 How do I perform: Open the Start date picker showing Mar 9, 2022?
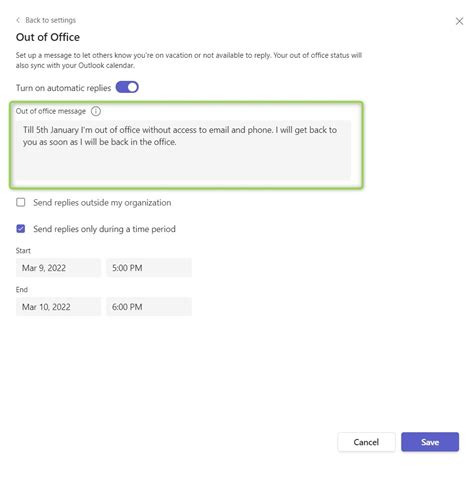[58, 268]
